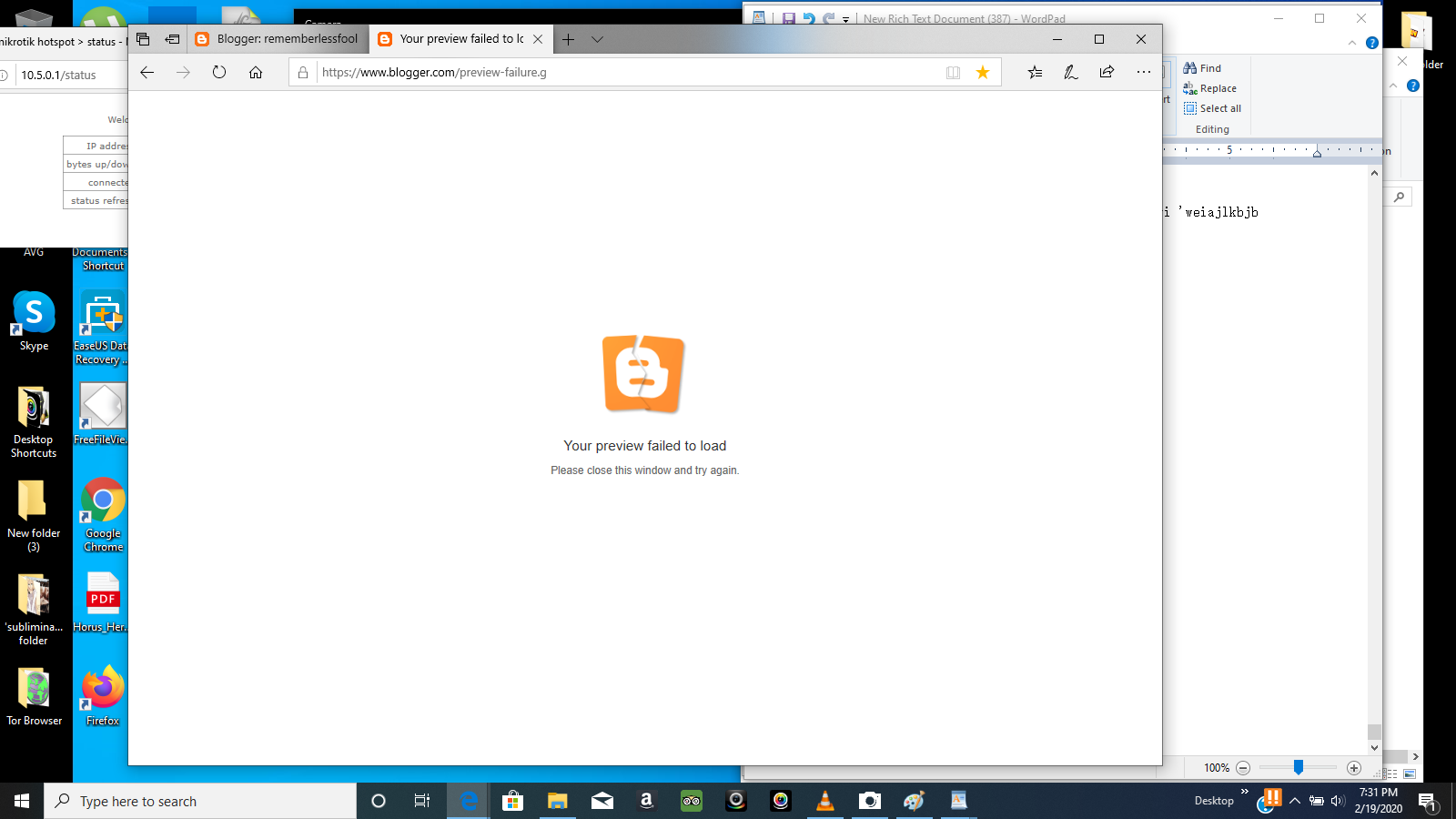Open a new Edge tab
Image resolution: width=1456 pixels, height=819 pixels.
568,39
